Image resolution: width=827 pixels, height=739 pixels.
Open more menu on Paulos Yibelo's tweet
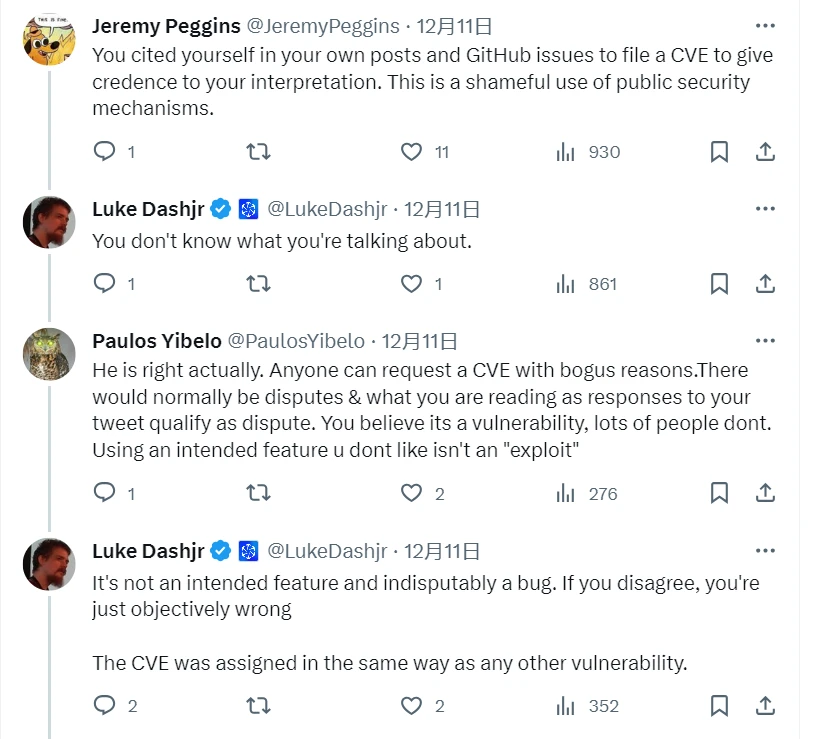[x=765, y=341]
